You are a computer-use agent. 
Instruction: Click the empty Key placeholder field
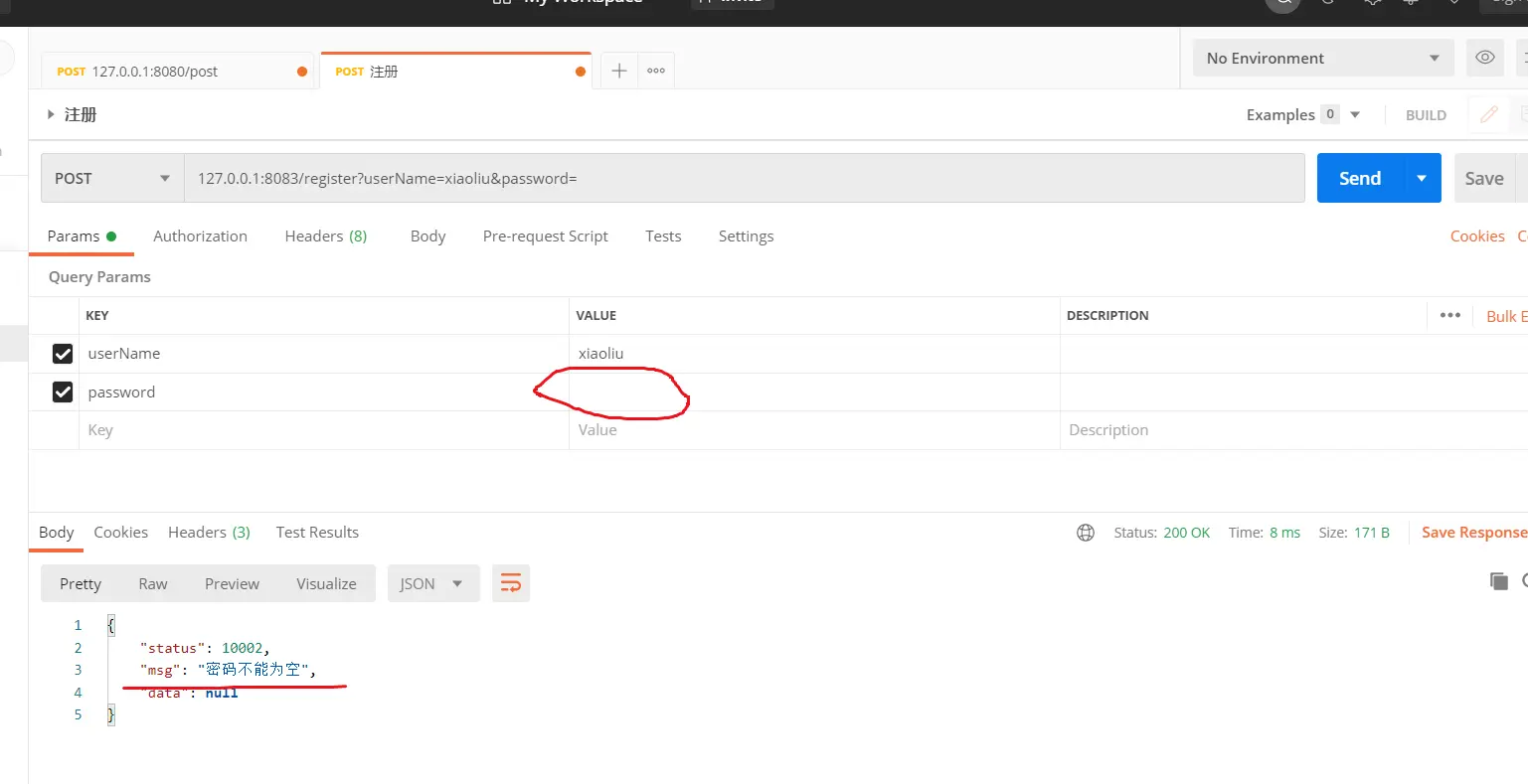(x=324, y=430)
